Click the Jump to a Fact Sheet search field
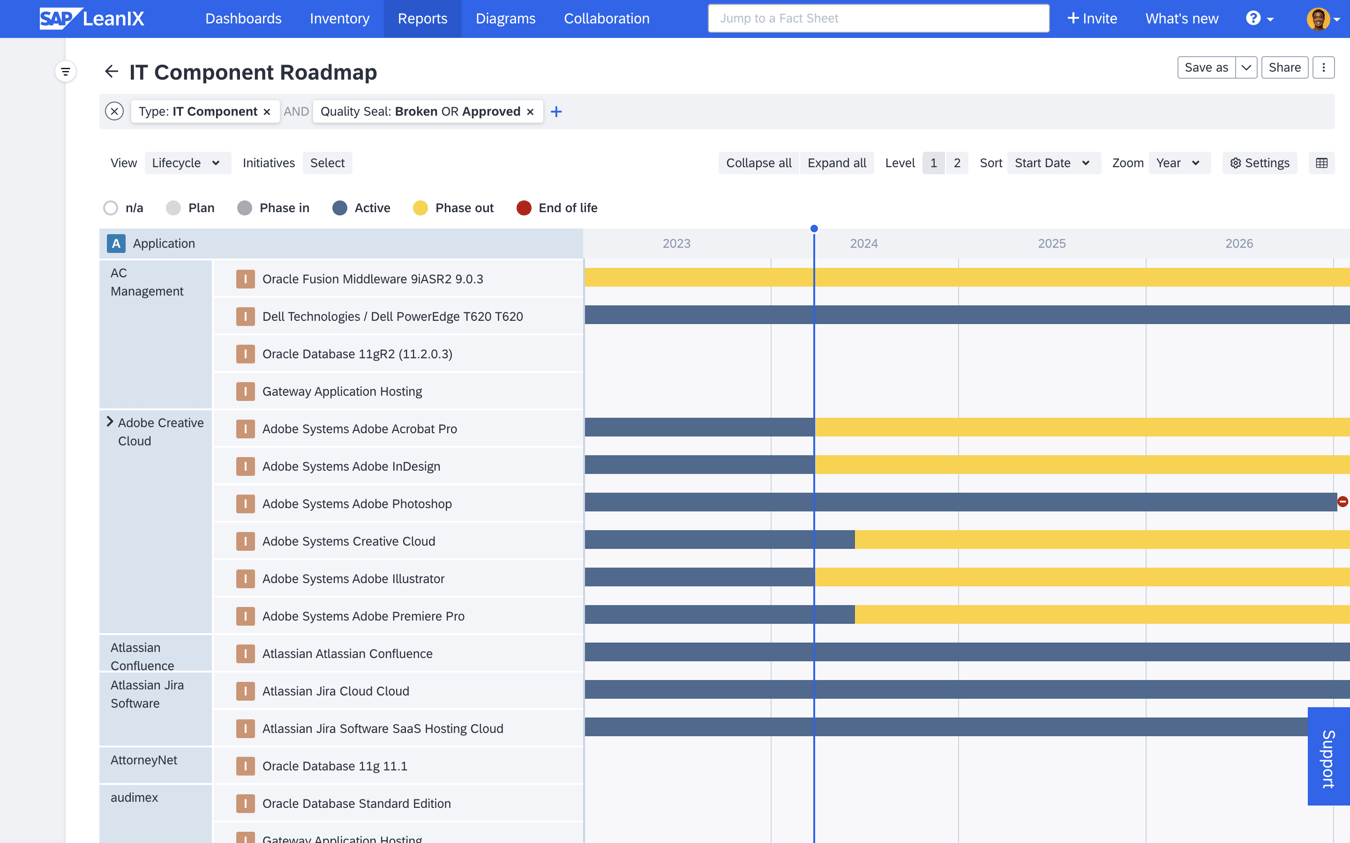Viewport: 1350px width, 843px height. click(878, 17)
